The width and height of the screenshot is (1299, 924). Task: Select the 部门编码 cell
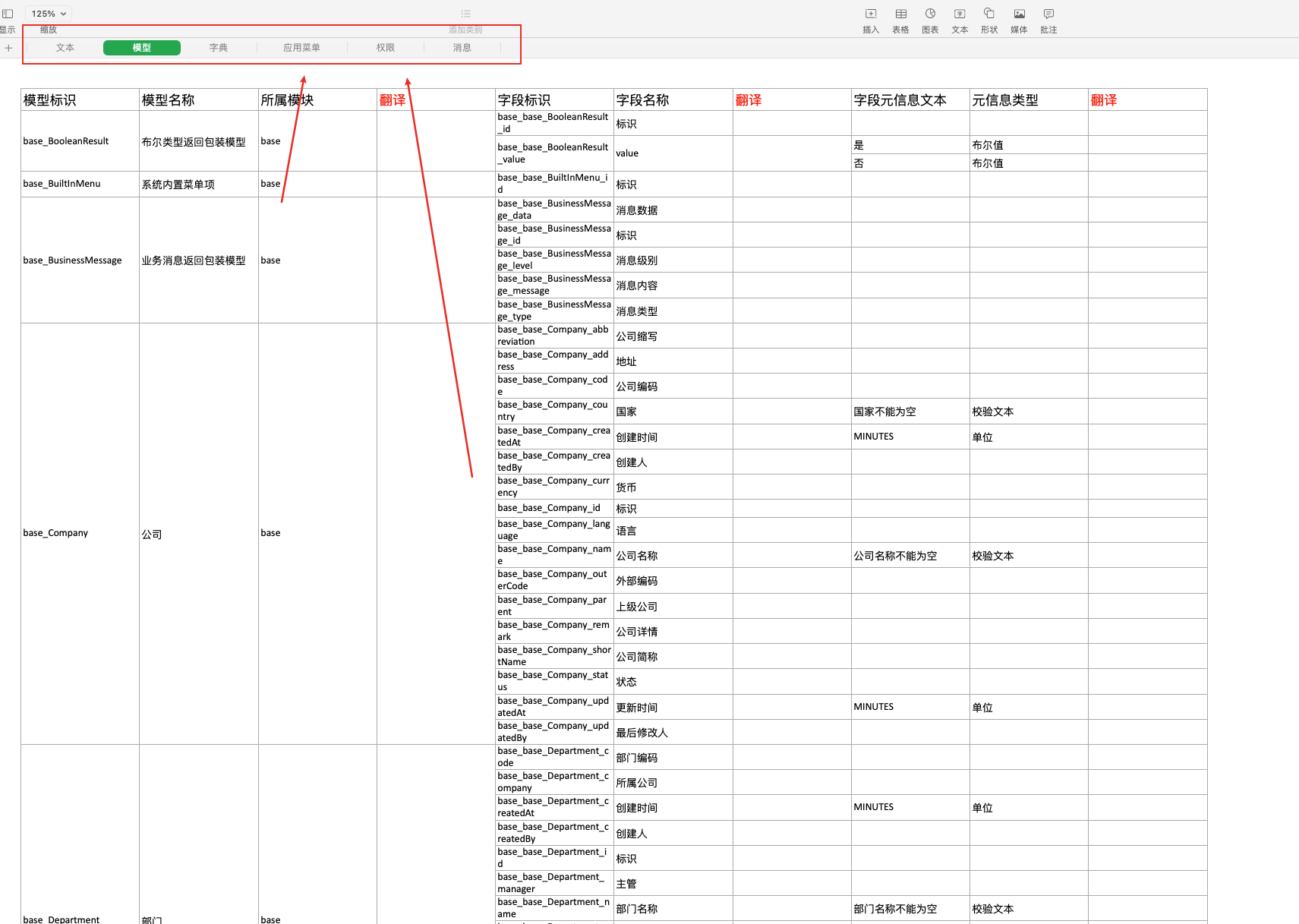tap(673, 757)
